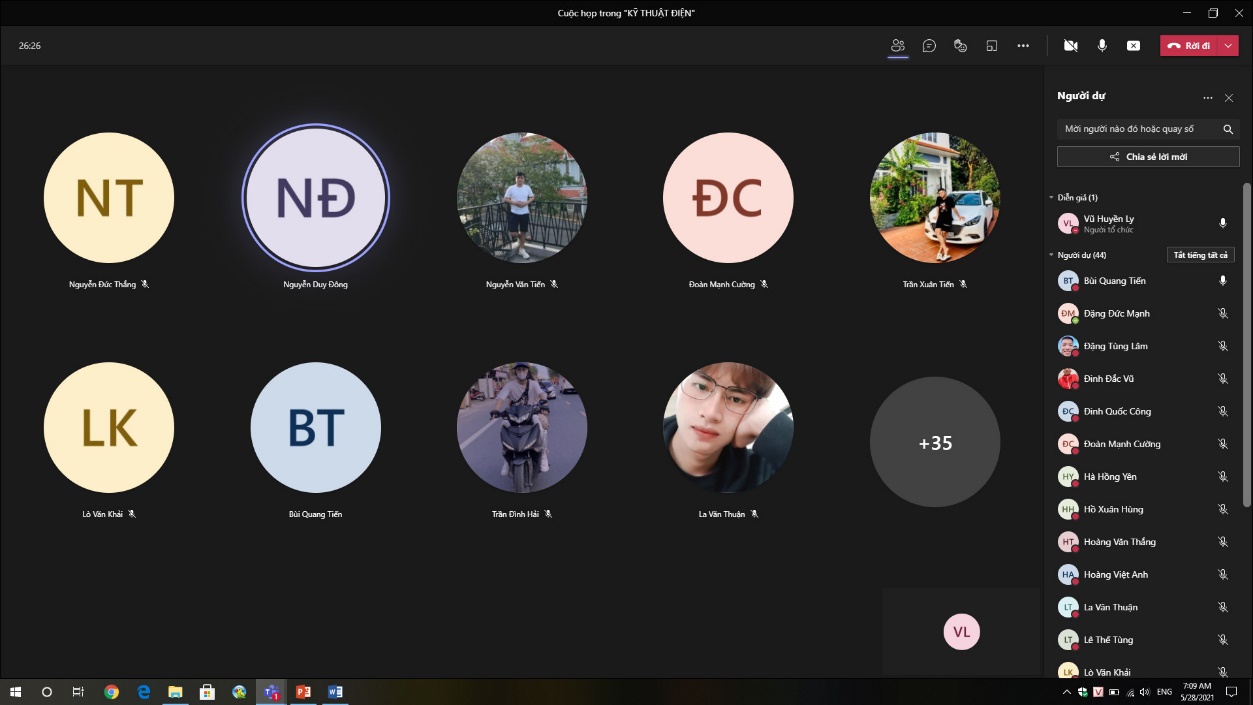Open the breakout rooms icon
1253x705 pixels.
click(x=992, y=46)
